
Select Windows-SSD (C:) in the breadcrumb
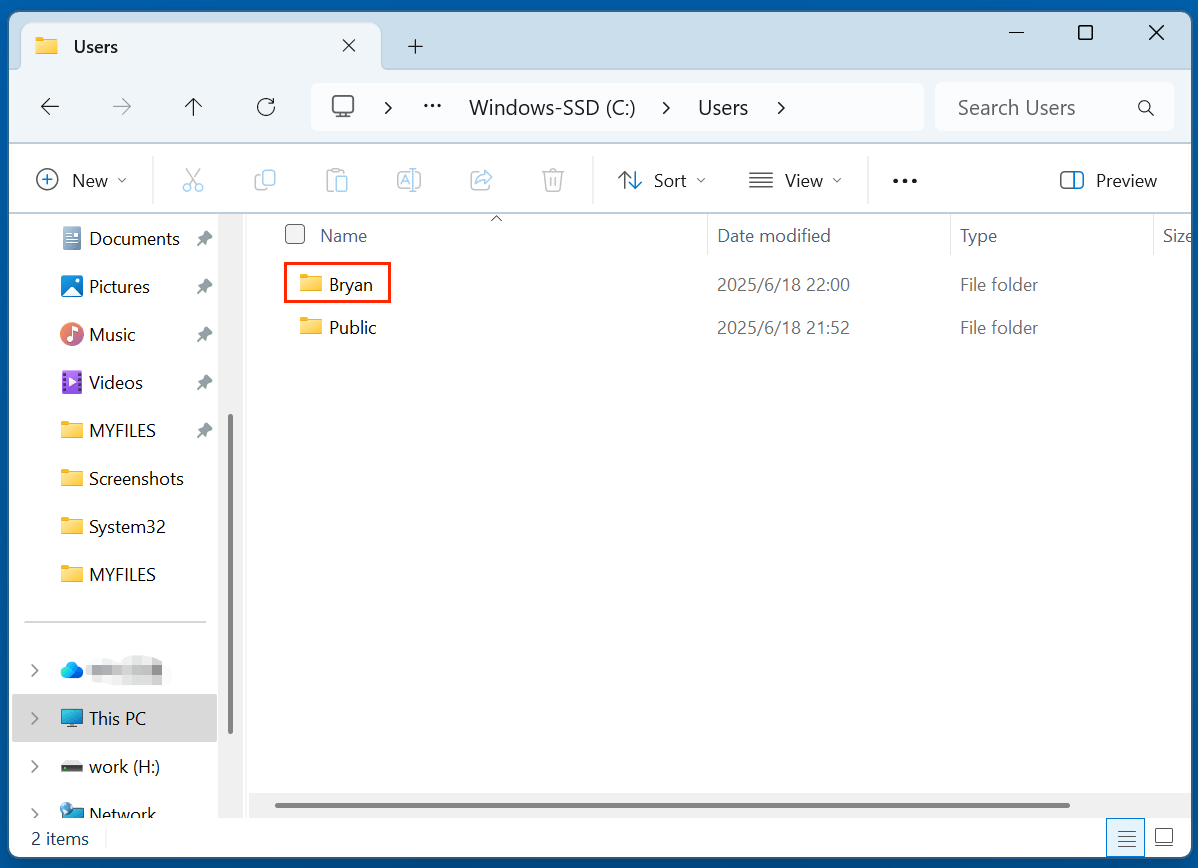[x=552, y=108]
